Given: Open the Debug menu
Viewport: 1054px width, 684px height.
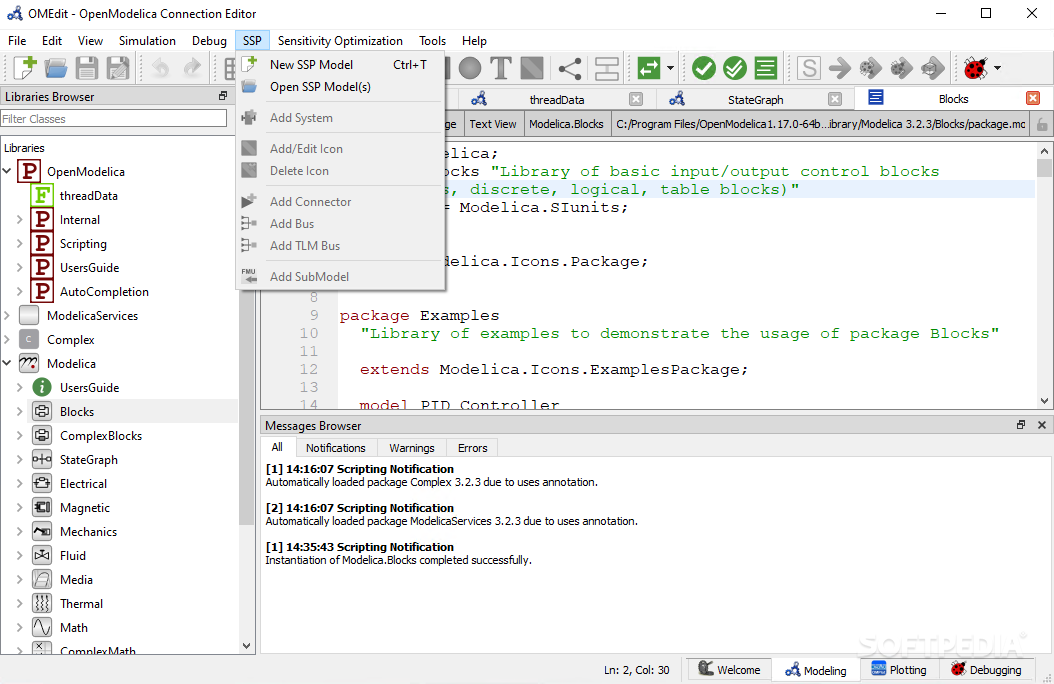Looking at the screenshot, I should 209,41.
